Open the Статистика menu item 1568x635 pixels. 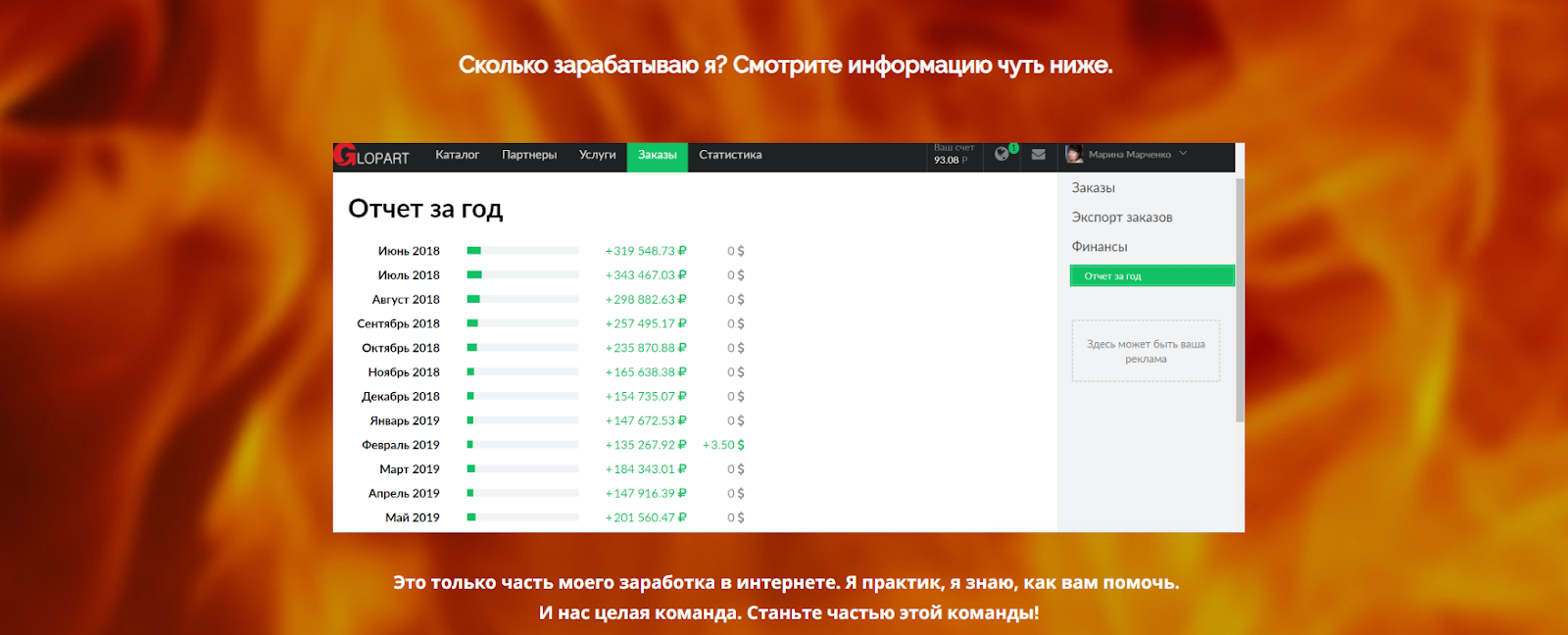(730, 155)
